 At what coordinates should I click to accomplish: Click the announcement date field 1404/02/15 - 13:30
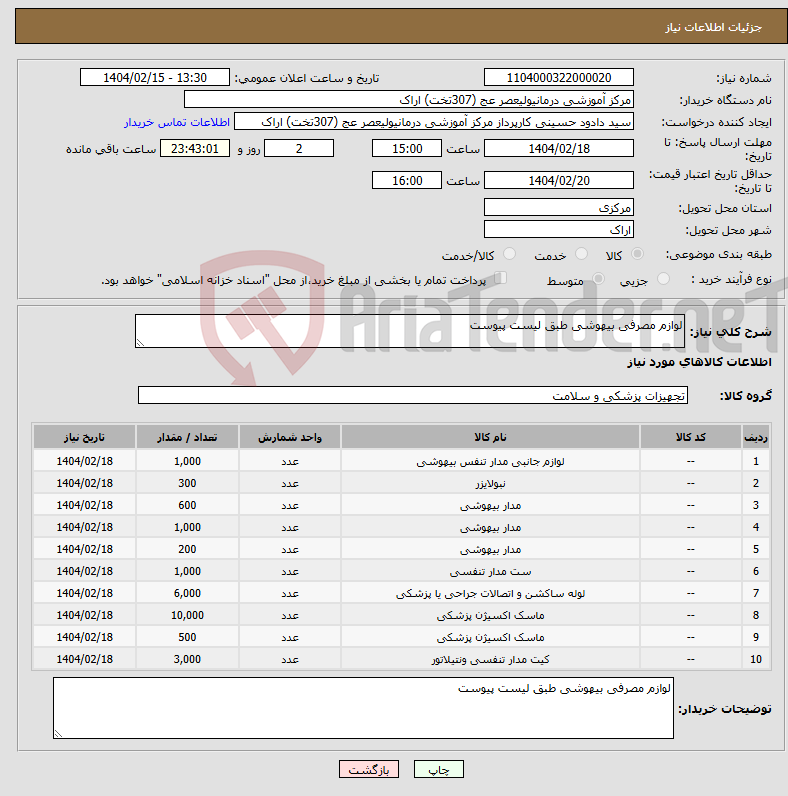pyautogui.click(x=155, y=78)
